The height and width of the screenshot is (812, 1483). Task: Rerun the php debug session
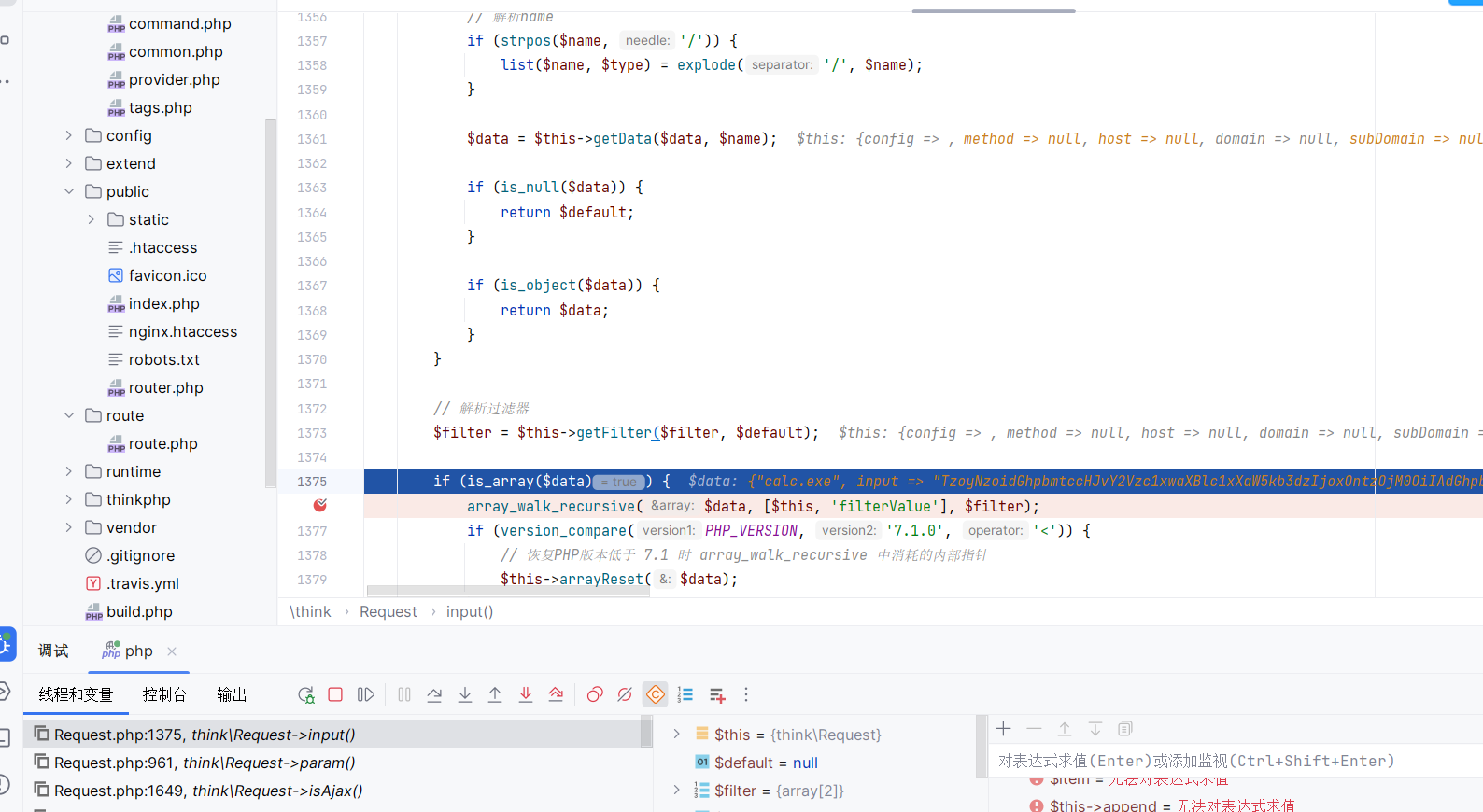point(305,695)
